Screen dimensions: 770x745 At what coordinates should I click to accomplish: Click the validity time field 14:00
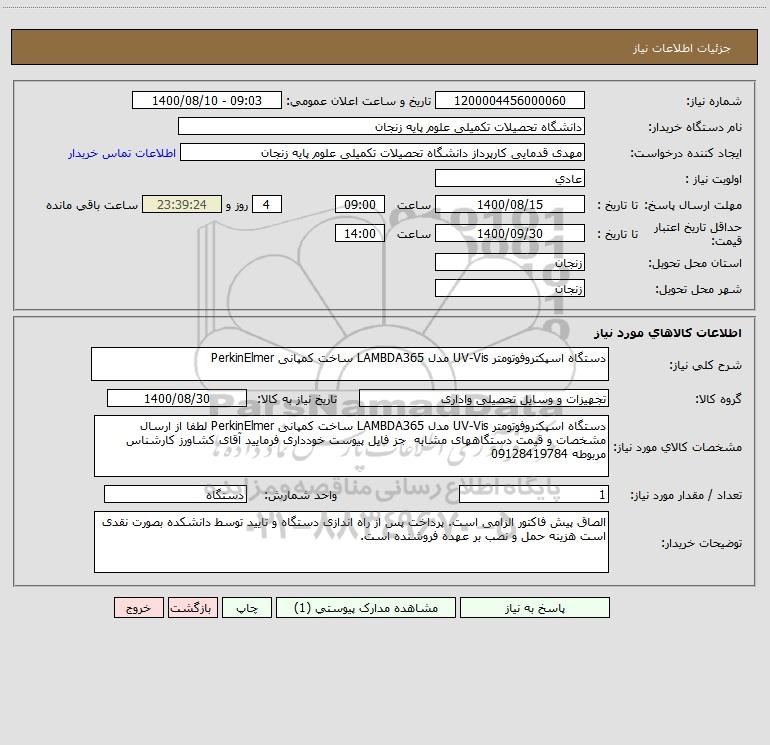359,233
